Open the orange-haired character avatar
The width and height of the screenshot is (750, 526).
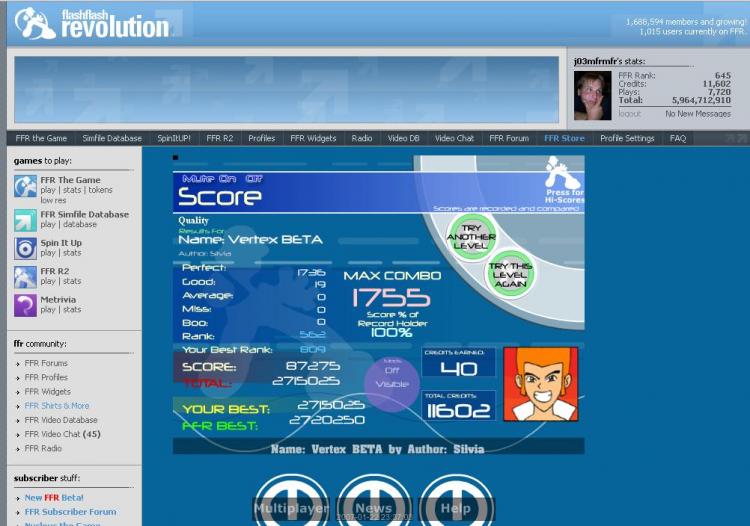540,384
